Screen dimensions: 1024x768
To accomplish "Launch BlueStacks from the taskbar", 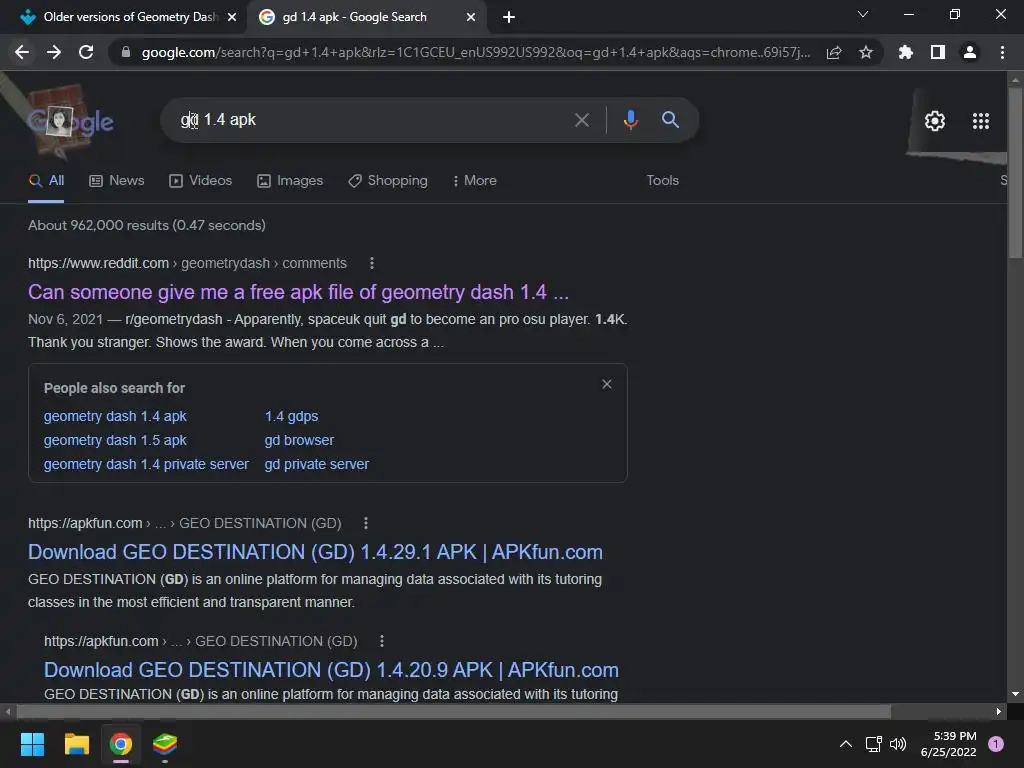I will (165, 744).
